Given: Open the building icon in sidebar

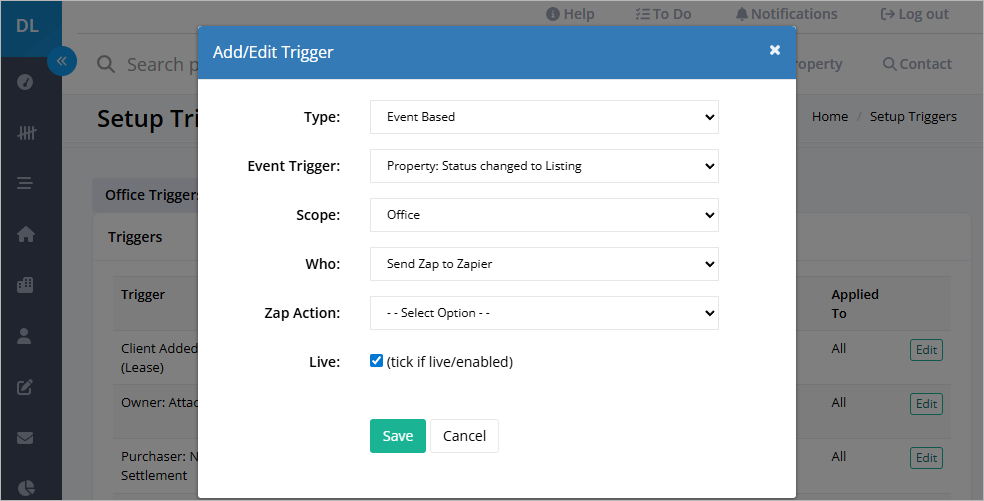Looking at the screenshot, I should [25, 285].
